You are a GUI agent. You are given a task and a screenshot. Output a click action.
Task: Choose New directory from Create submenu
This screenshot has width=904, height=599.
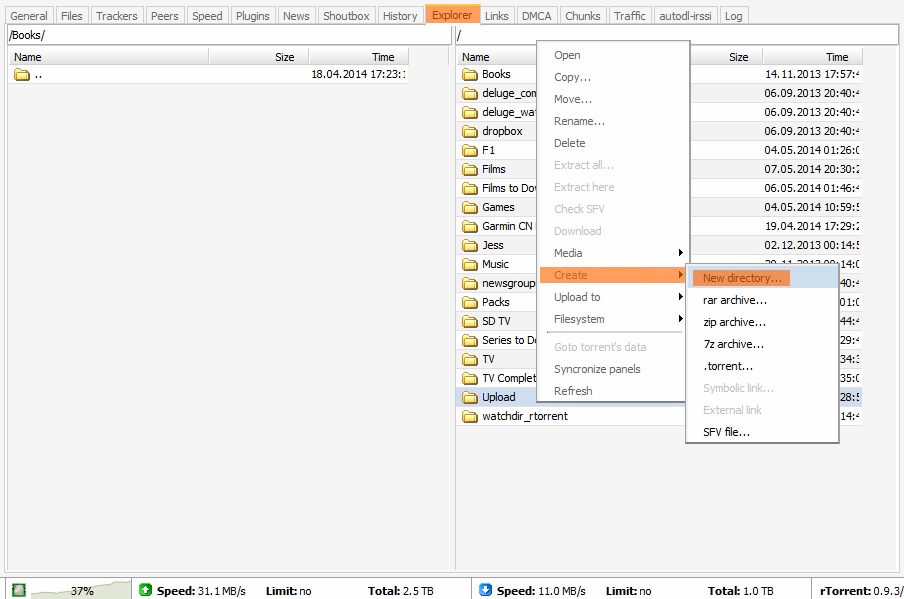tap(743, 278)
